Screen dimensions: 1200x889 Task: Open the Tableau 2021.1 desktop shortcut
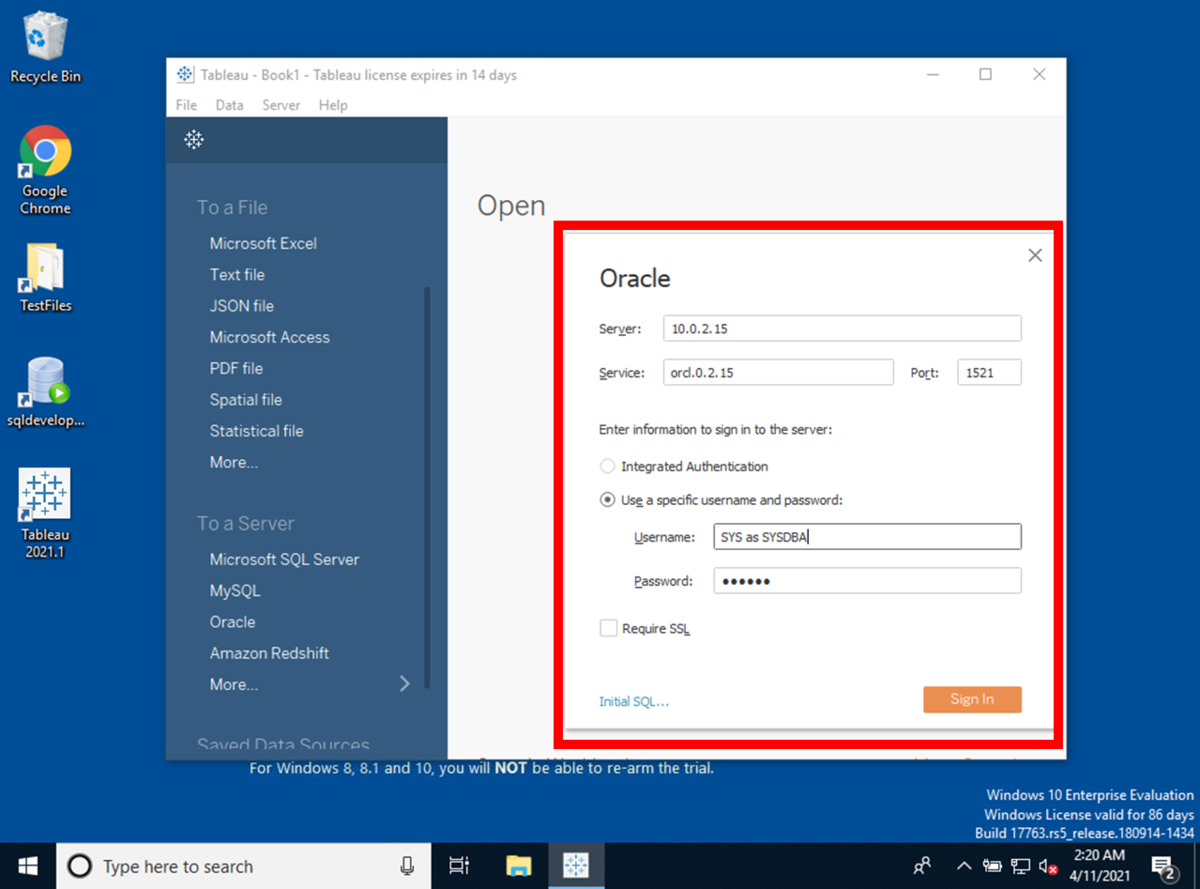tap(45, 514)
